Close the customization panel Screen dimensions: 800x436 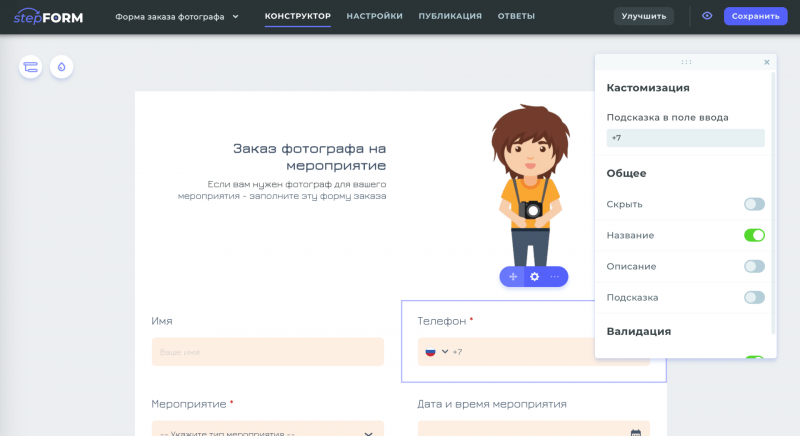[767, 62]
